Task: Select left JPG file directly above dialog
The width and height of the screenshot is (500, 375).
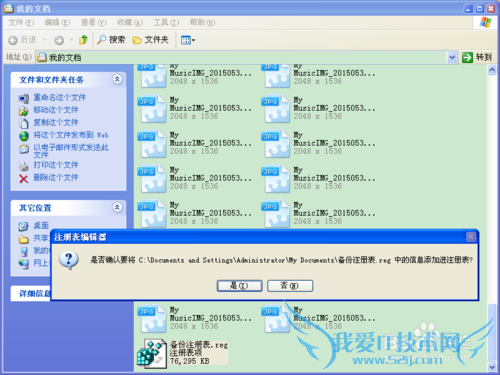Action: (x=152, y=213)
